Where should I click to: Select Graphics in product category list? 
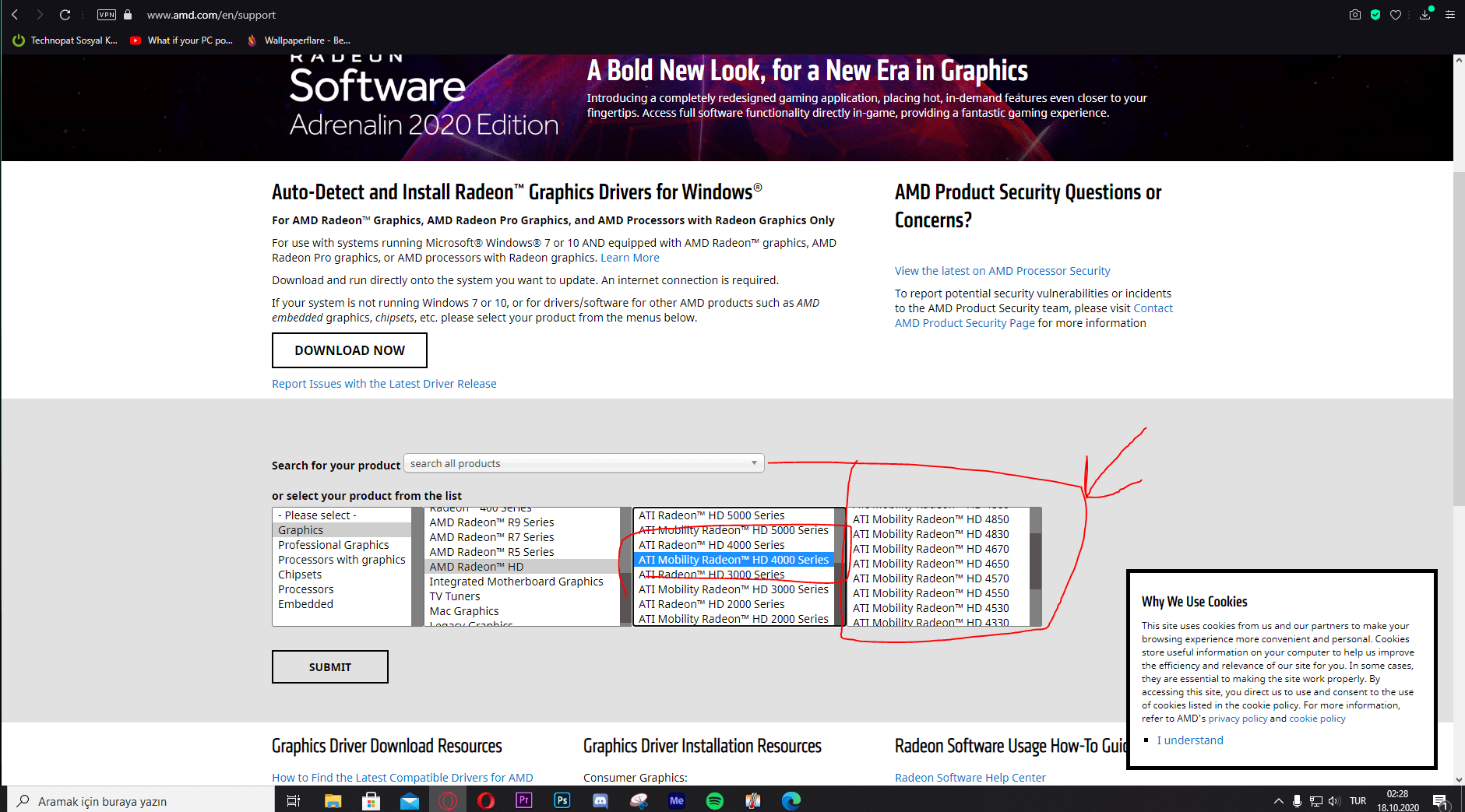342,530
